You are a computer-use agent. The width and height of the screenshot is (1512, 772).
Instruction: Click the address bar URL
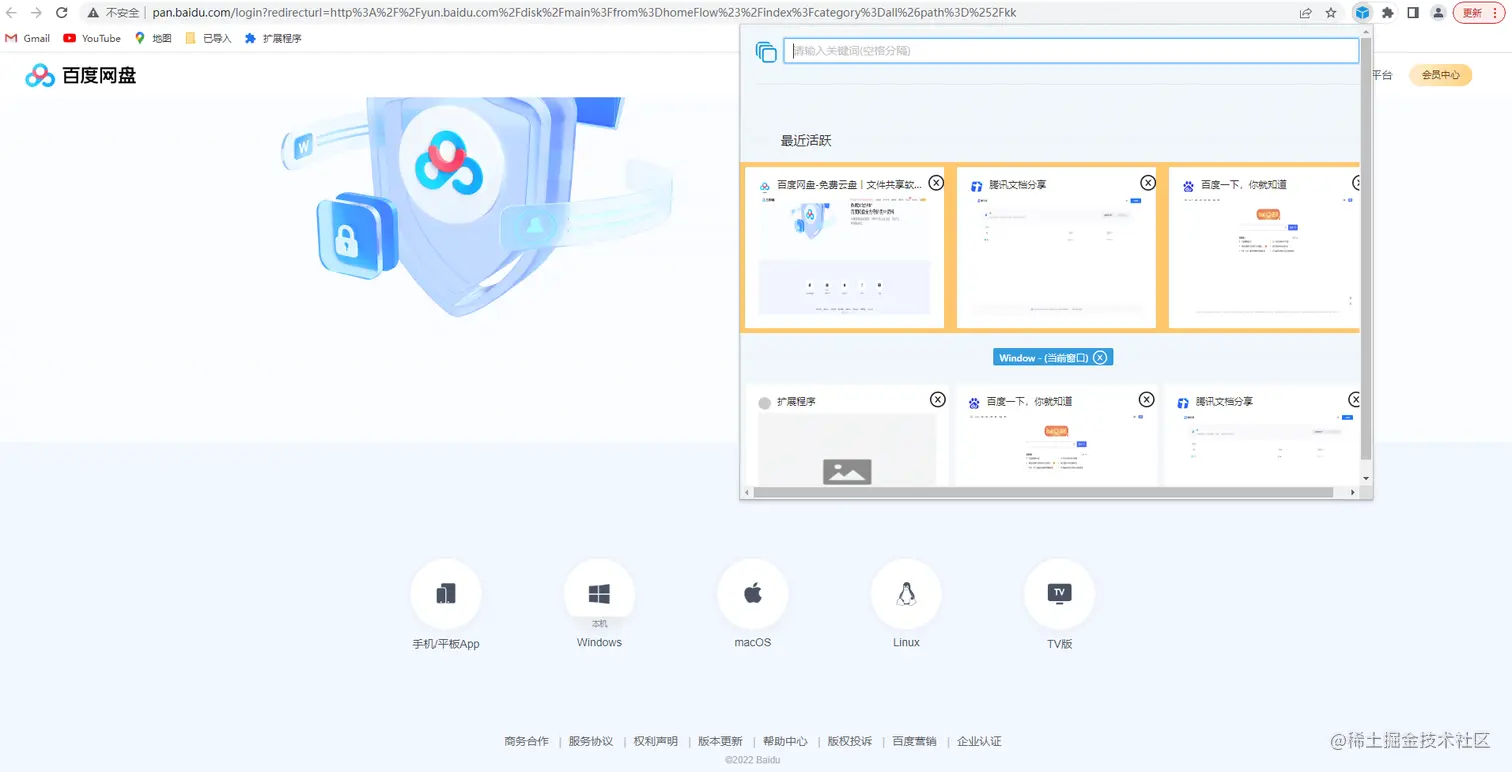click(x=584, y=13)
